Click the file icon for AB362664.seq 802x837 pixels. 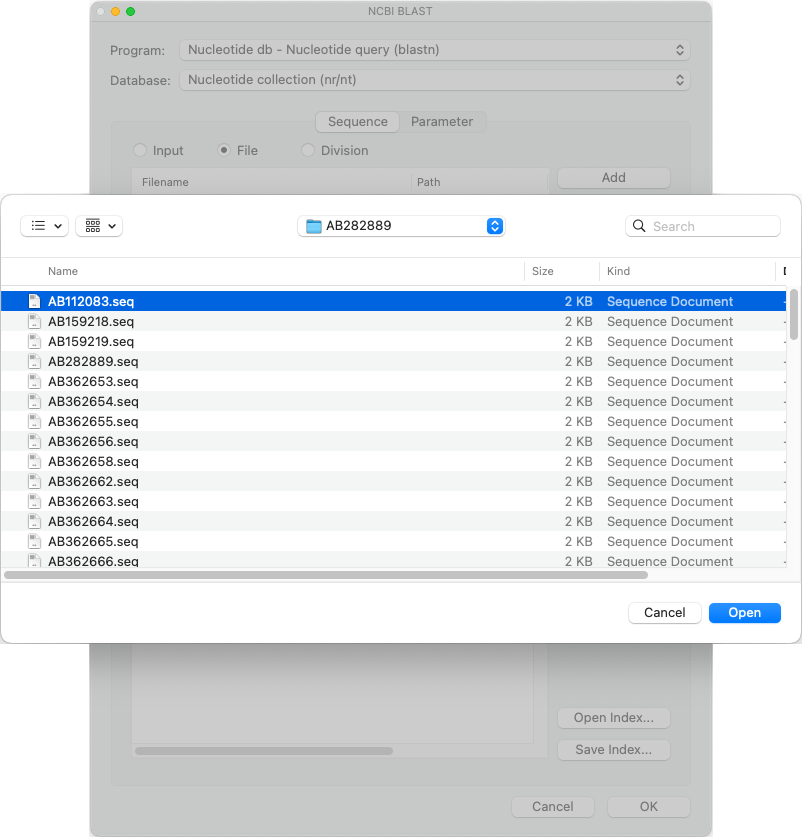(x=34, y=522)
